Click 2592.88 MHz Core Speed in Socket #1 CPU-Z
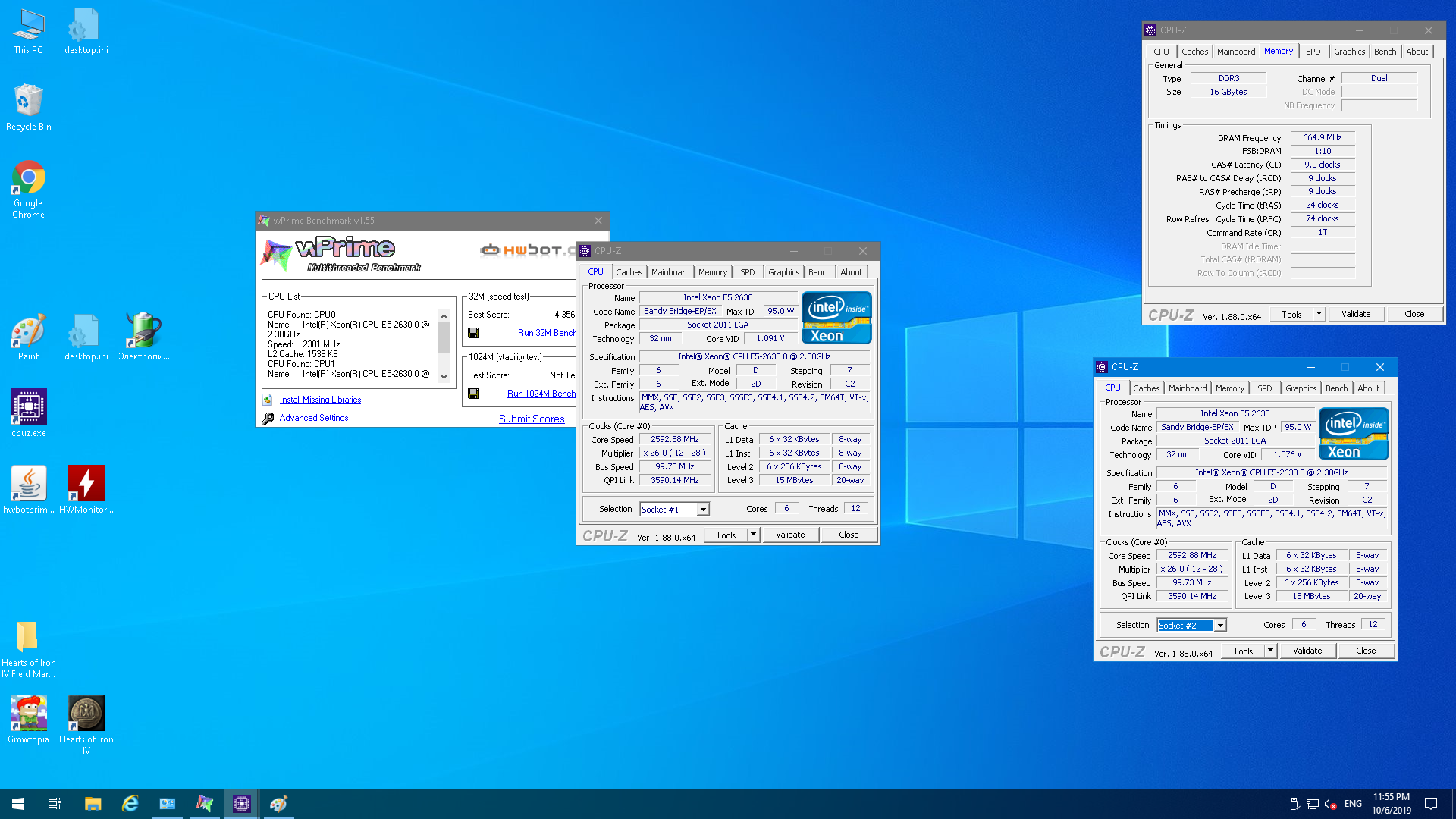Viewport: 1456px width, 819px height. coord(675,439)
